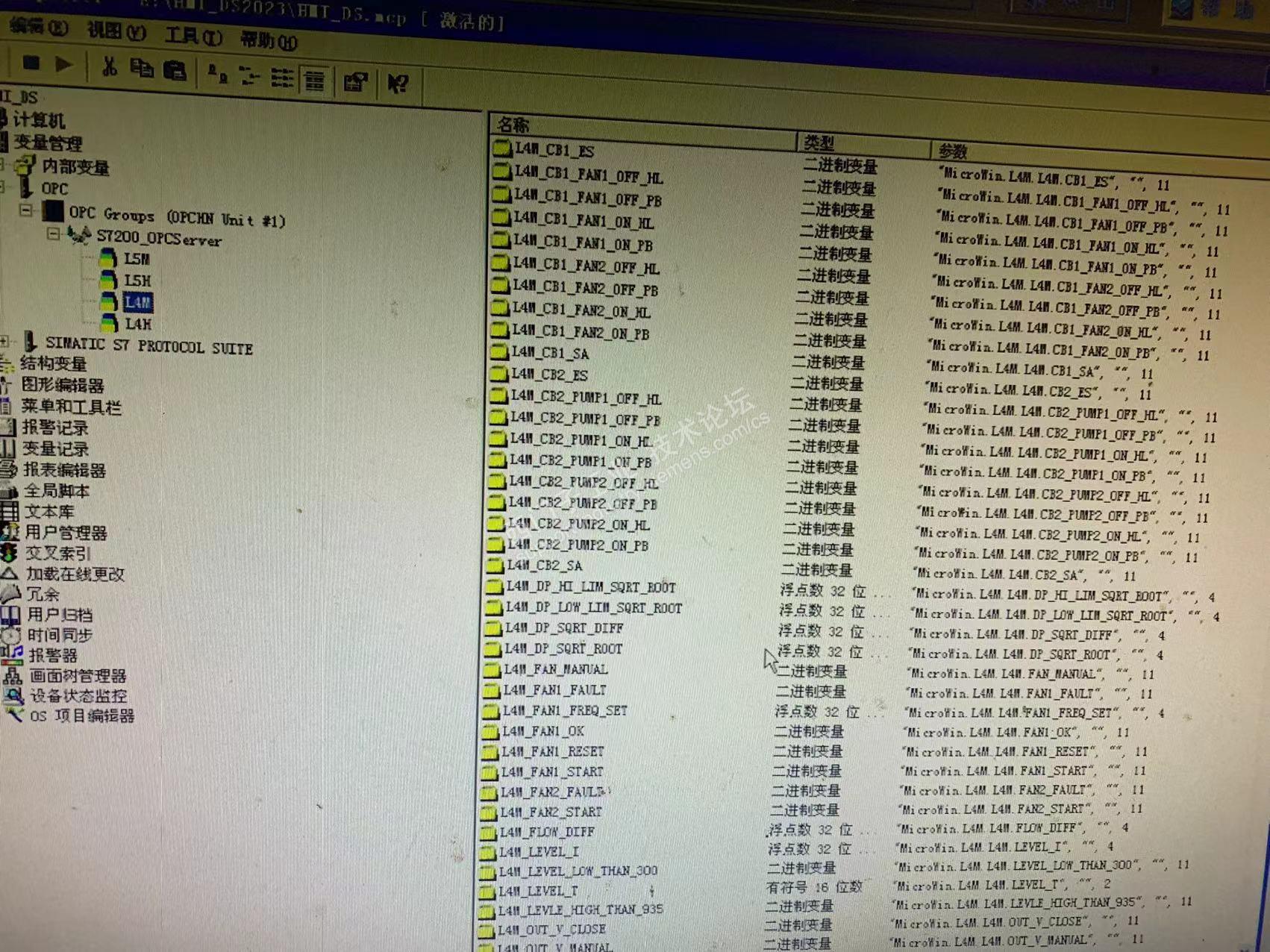Open 交叉索引 (Cross Reference)

pyautogui.click(x=58, y=554)
